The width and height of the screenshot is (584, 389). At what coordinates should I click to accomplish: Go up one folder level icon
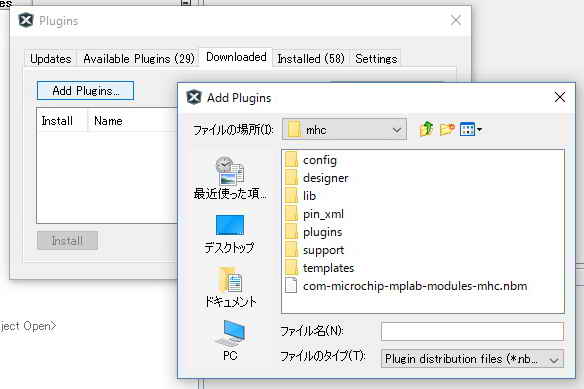426,129
